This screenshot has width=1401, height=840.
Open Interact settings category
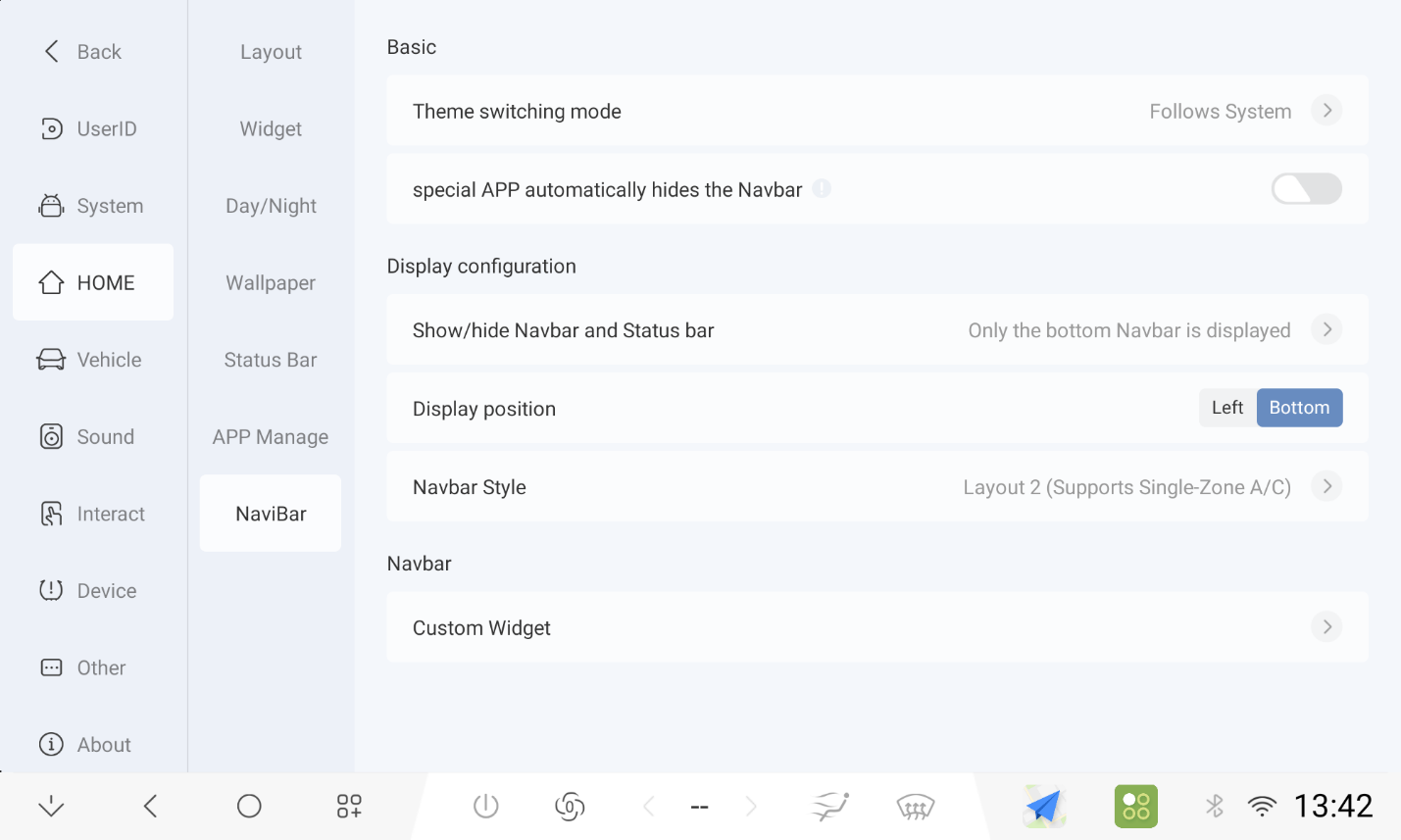93,514
